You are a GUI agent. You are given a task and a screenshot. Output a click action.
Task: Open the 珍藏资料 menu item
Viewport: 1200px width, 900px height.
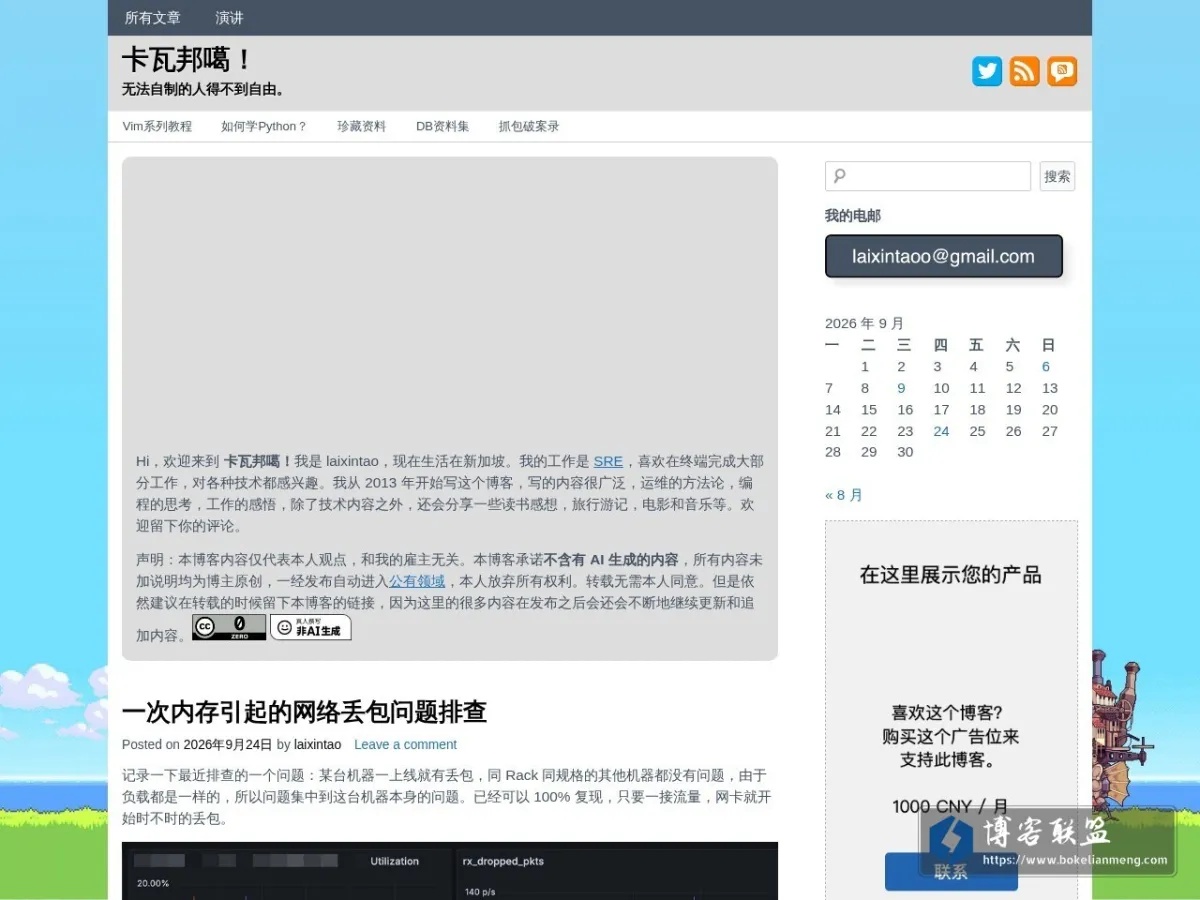pyautogui.click(x=361, y=126)
